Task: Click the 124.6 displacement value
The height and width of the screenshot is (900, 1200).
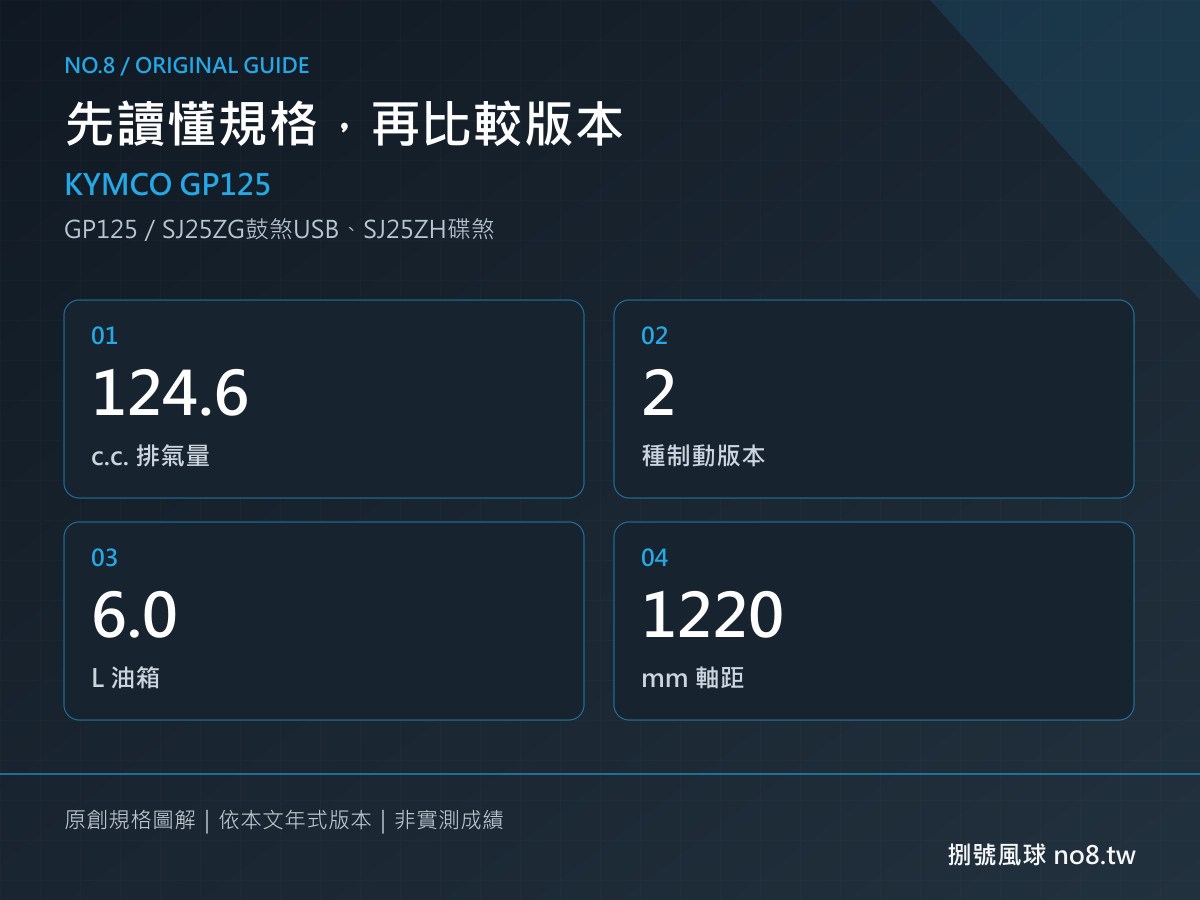Action: (x=170, y=393)
